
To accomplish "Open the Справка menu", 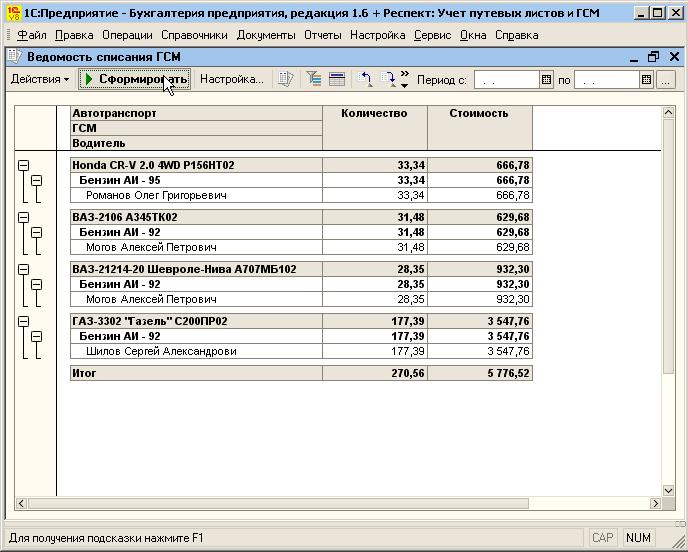I will pyautogui.click(x=516, y=35).
